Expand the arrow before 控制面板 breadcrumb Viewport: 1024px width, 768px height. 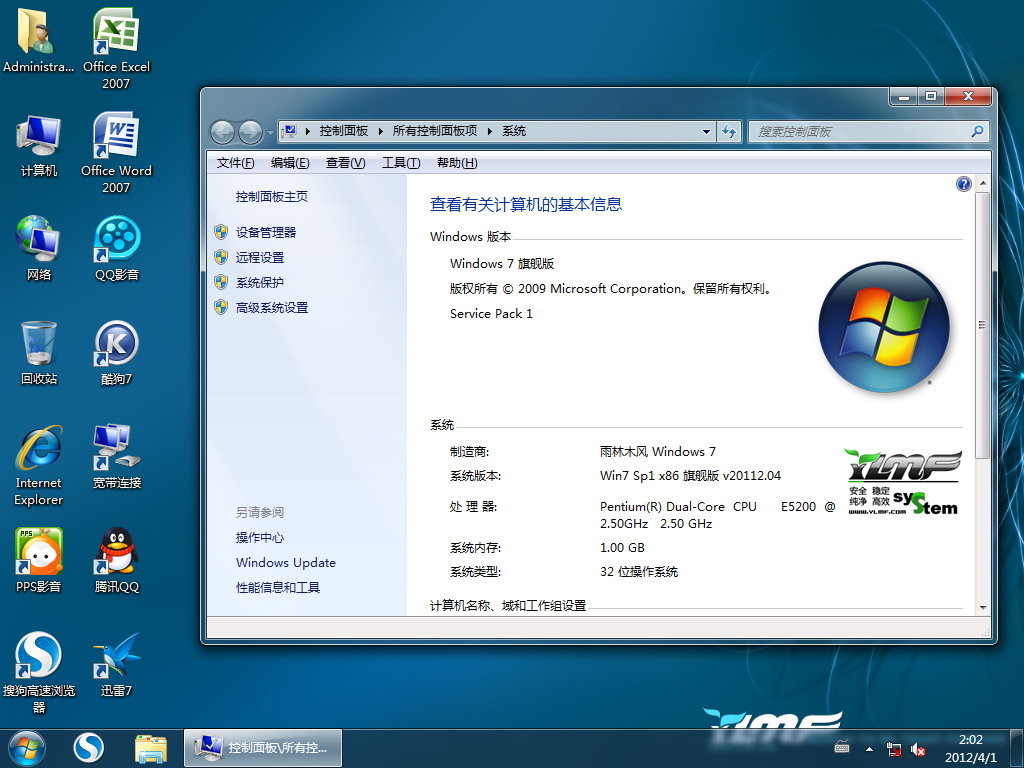[x=307, y=131]
